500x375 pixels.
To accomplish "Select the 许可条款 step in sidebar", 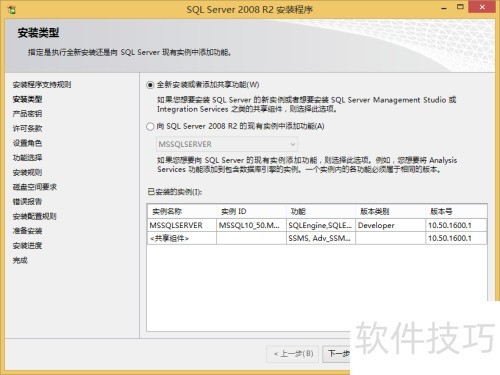I will point(27,128).
